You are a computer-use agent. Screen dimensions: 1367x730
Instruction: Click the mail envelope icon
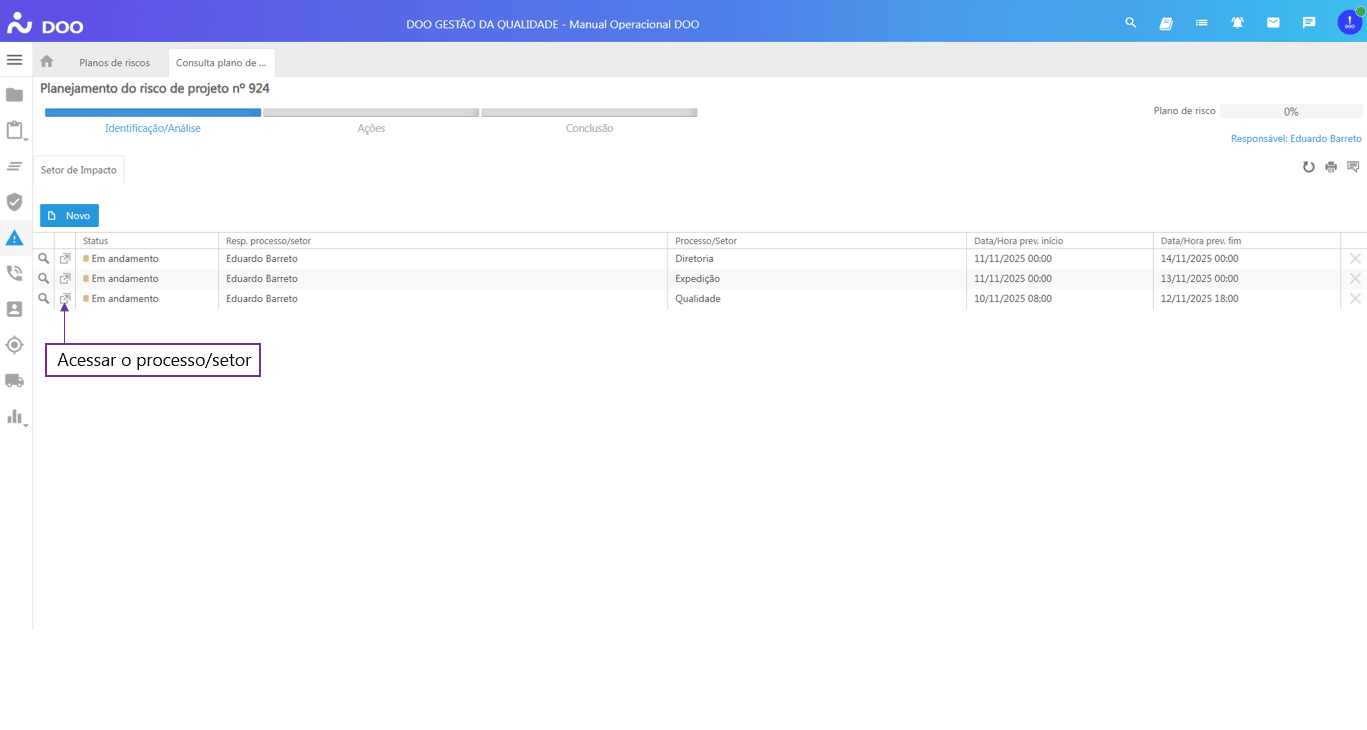(1273, 23)
